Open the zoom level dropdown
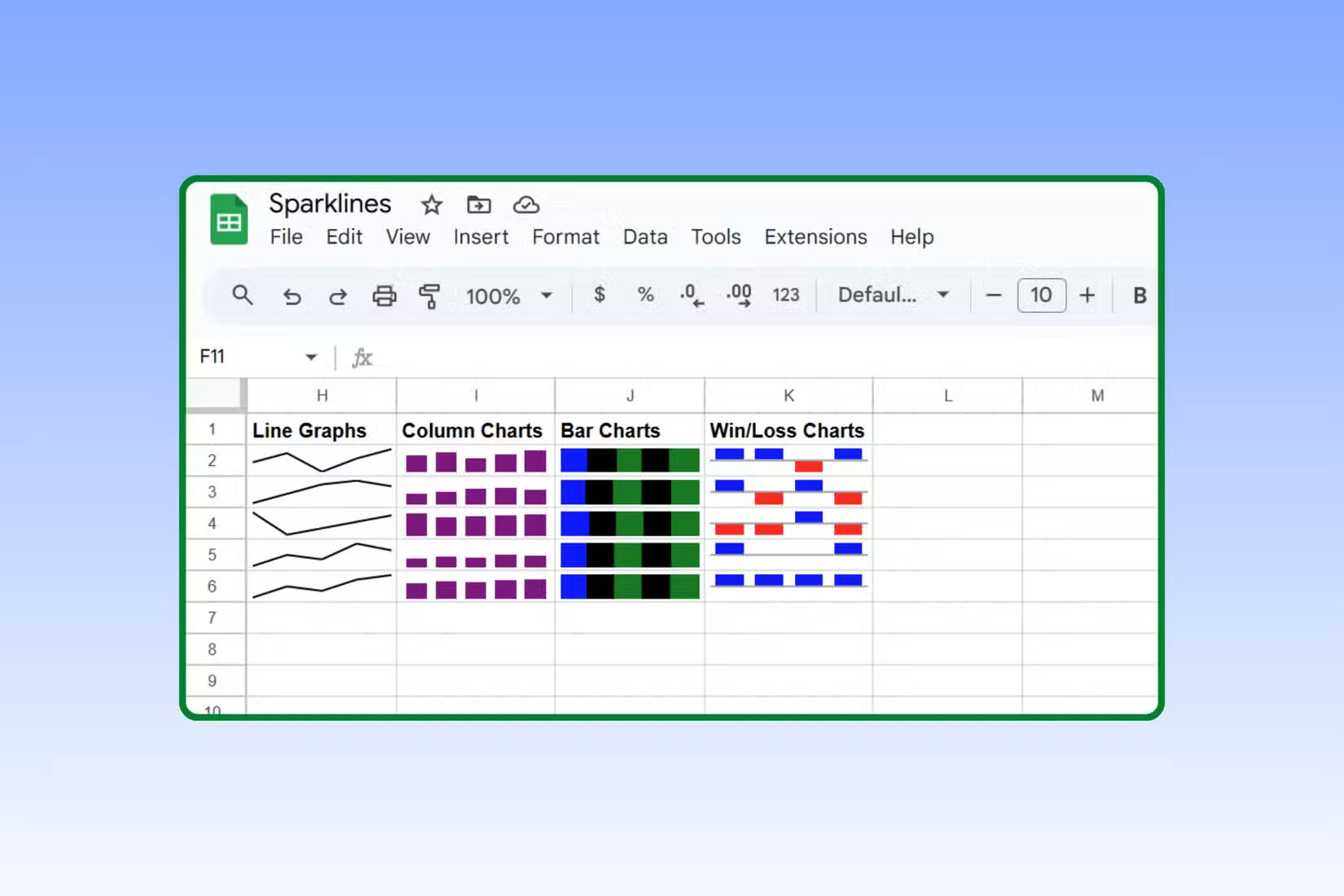Image resolution: width=1344 pixels, height=896 pixels. [x=547, y=296]
